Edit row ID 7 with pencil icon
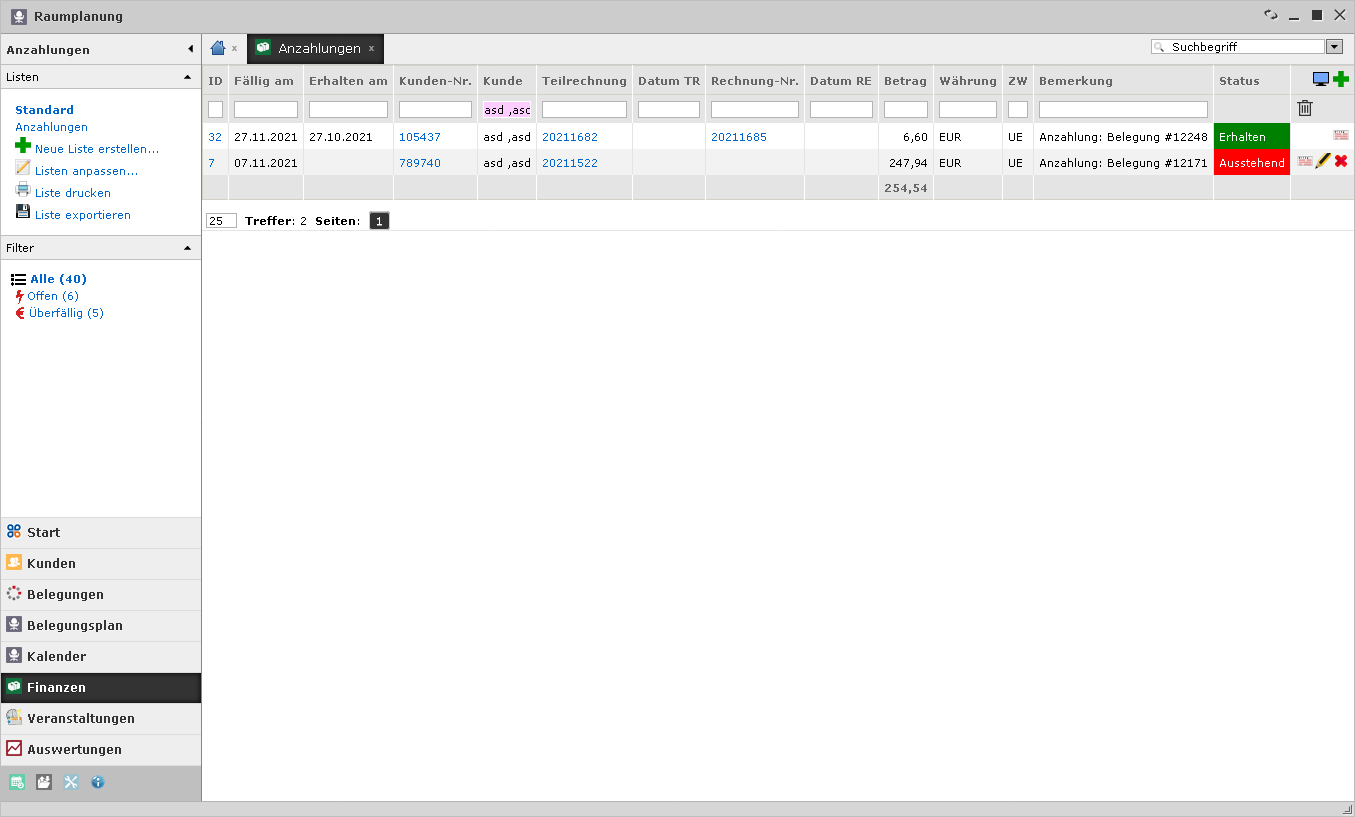The image size is (1355, 817). tap(1323, 161)
